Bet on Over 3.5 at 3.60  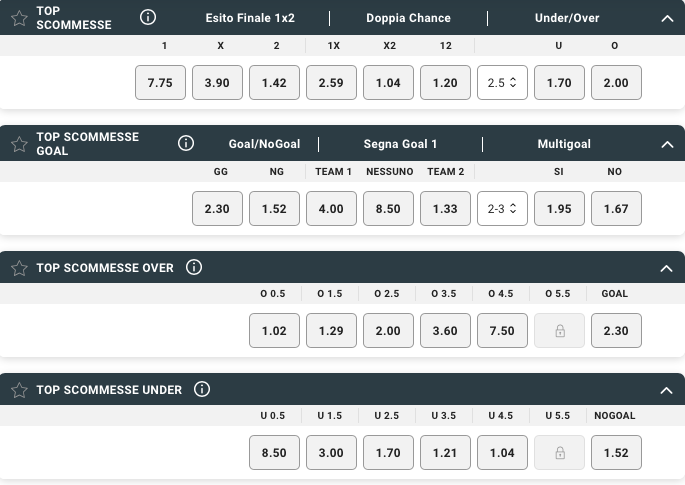(445, 331)
